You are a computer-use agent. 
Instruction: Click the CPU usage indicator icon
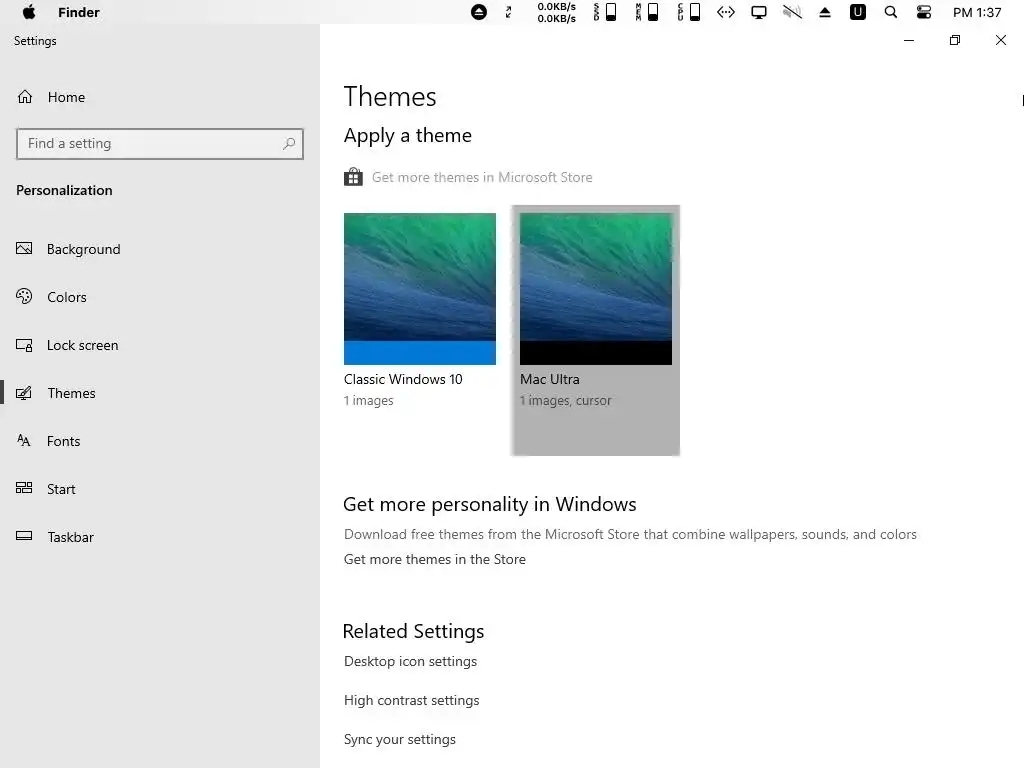pos(688,12)
